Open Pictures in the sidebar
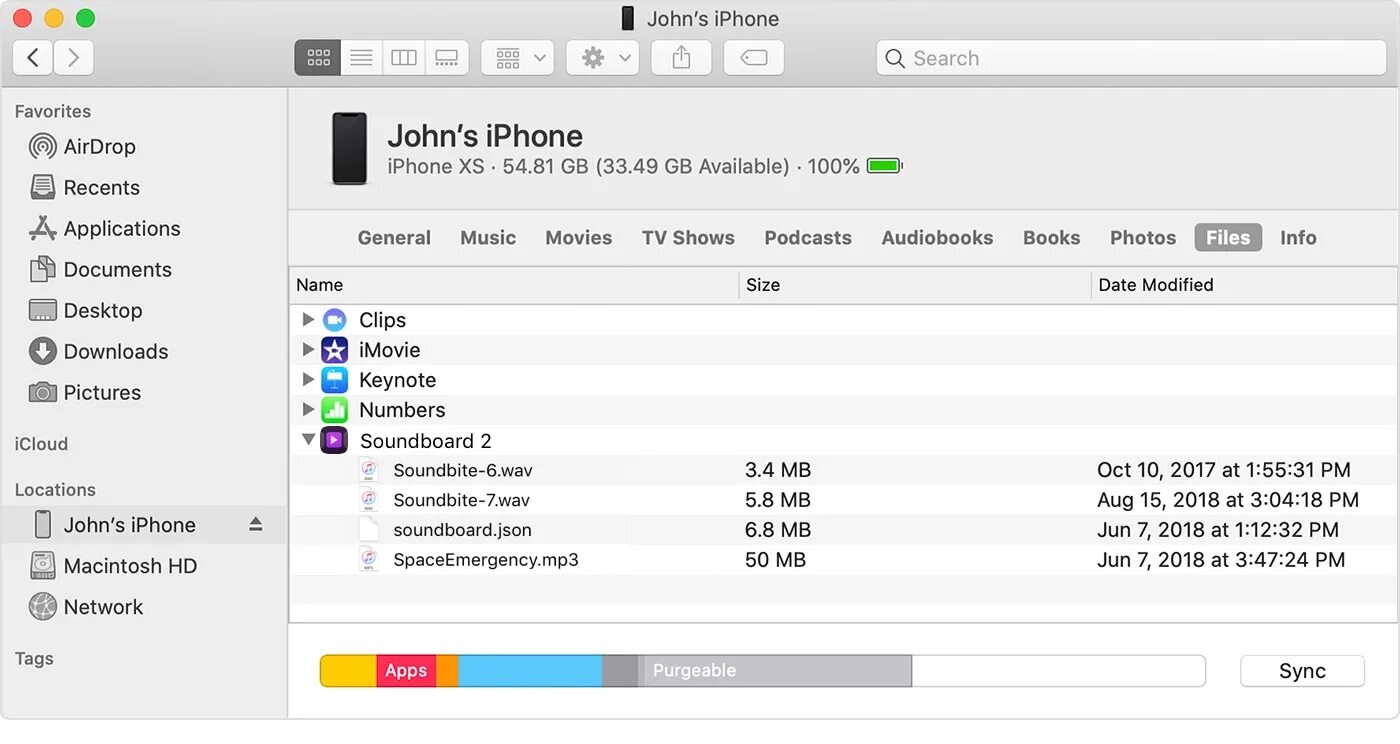The image size is (1400, 744). click(85, 392)
